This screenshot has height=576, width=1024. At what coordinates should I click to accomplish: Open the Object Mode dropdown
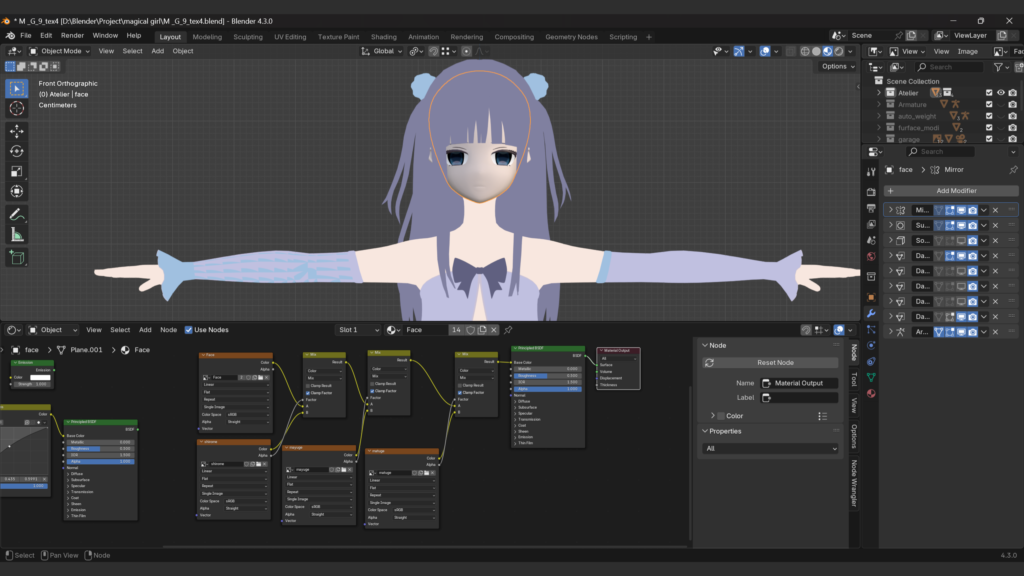[61, 51]
